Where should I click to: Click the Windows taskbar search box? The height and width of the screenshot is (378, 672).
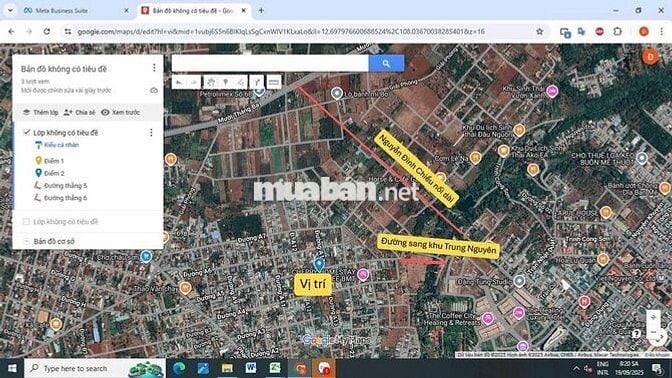[95, 368]
